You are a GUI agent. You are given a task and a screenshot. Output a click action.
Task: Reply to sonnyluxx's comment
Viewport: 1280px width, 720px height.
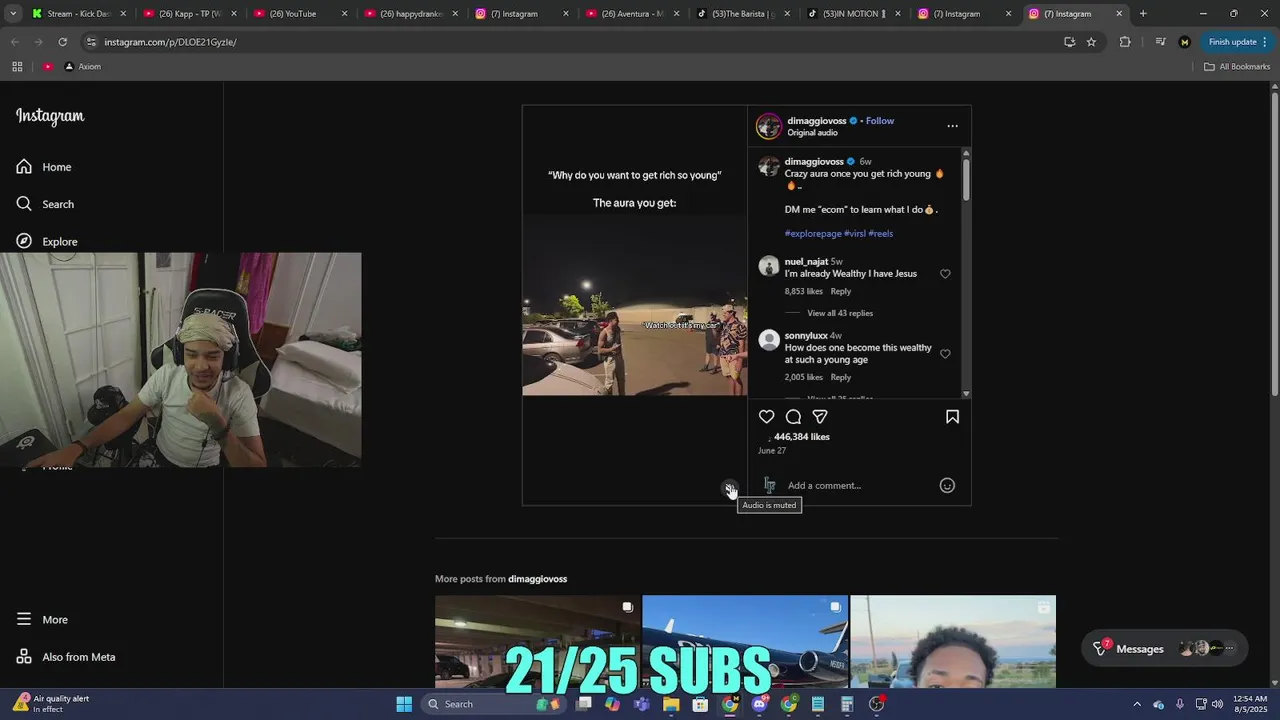click(841, 378)
